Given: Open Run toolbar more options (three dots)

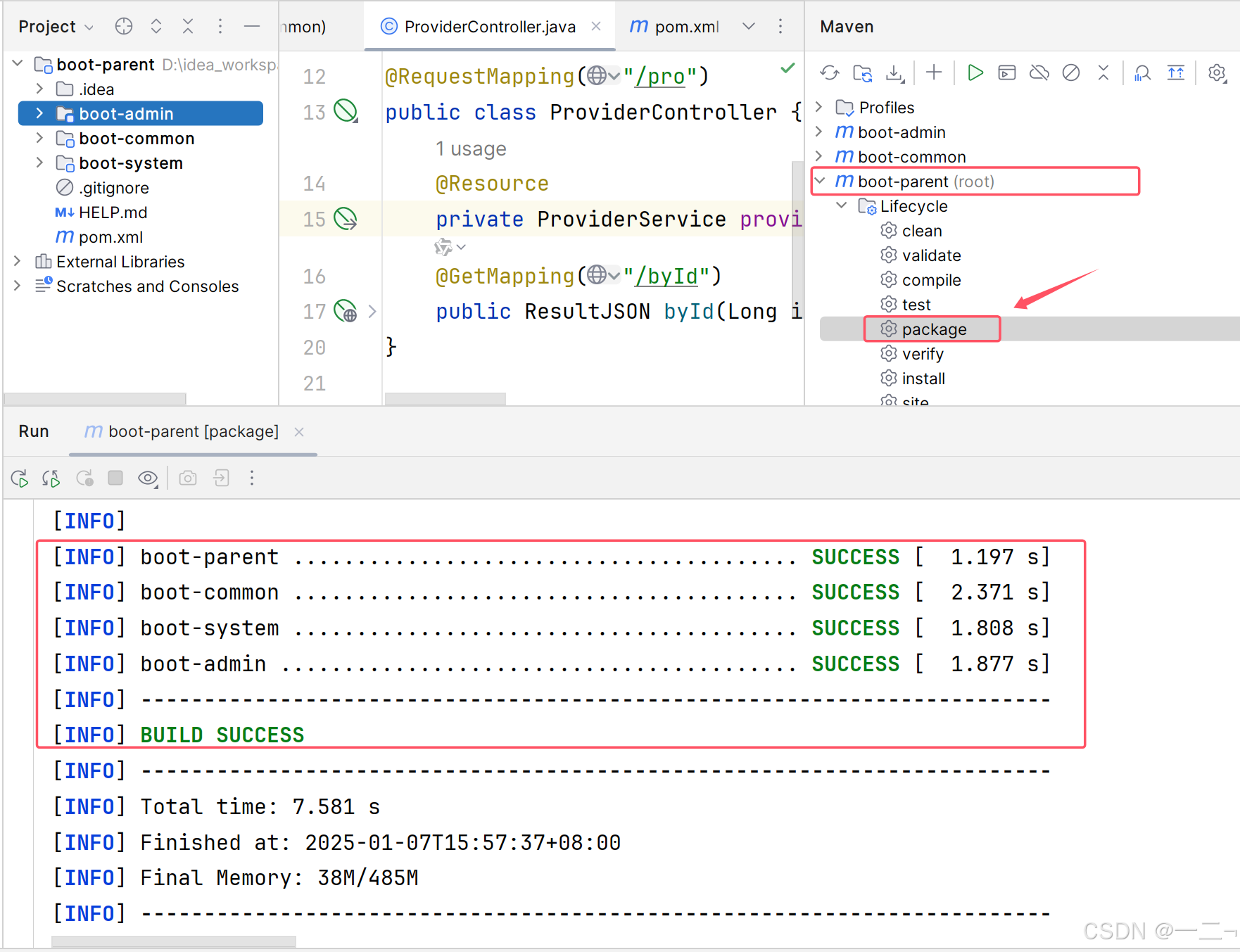Looking at the screenshot, I should tap(252, 478).
